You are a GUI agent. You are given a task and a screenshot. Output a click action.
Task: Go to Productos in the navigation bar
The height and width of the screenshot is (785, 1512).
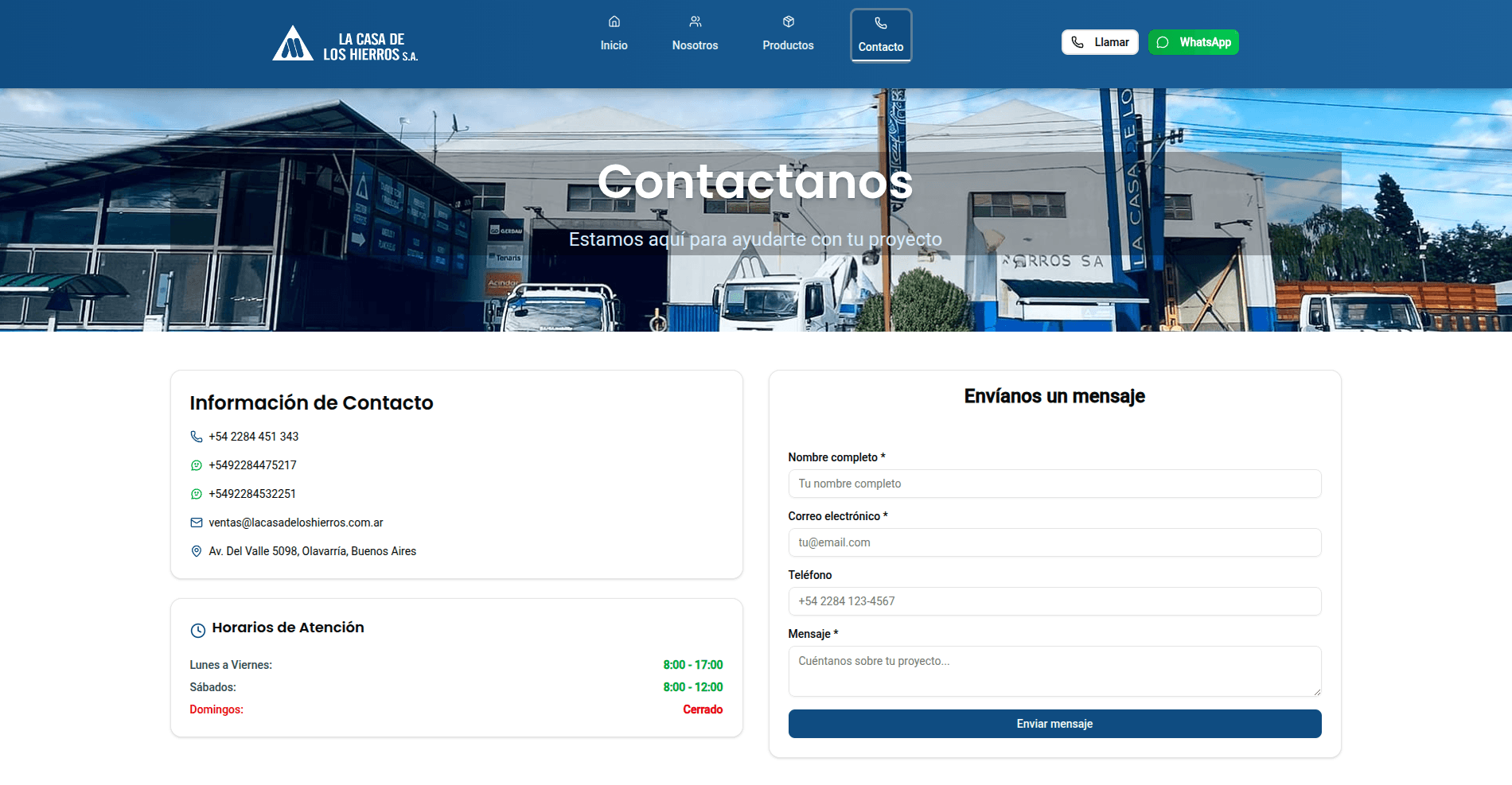788,35
